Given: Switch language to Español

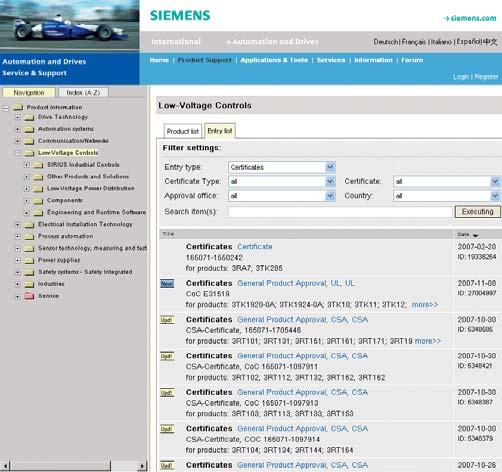Looking at the screenshot, I should (468, 42).
